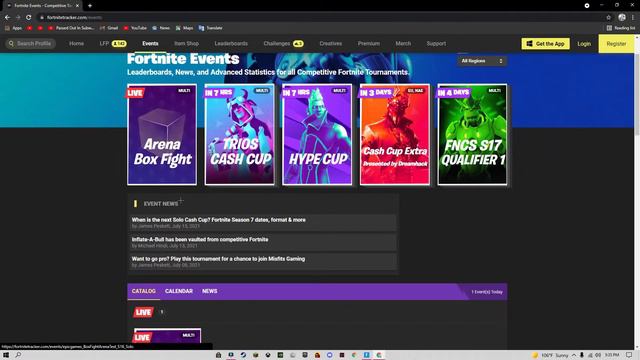Open a new browser tab
The height and width of the screenshot is (360, 640).
click(90, 6)
